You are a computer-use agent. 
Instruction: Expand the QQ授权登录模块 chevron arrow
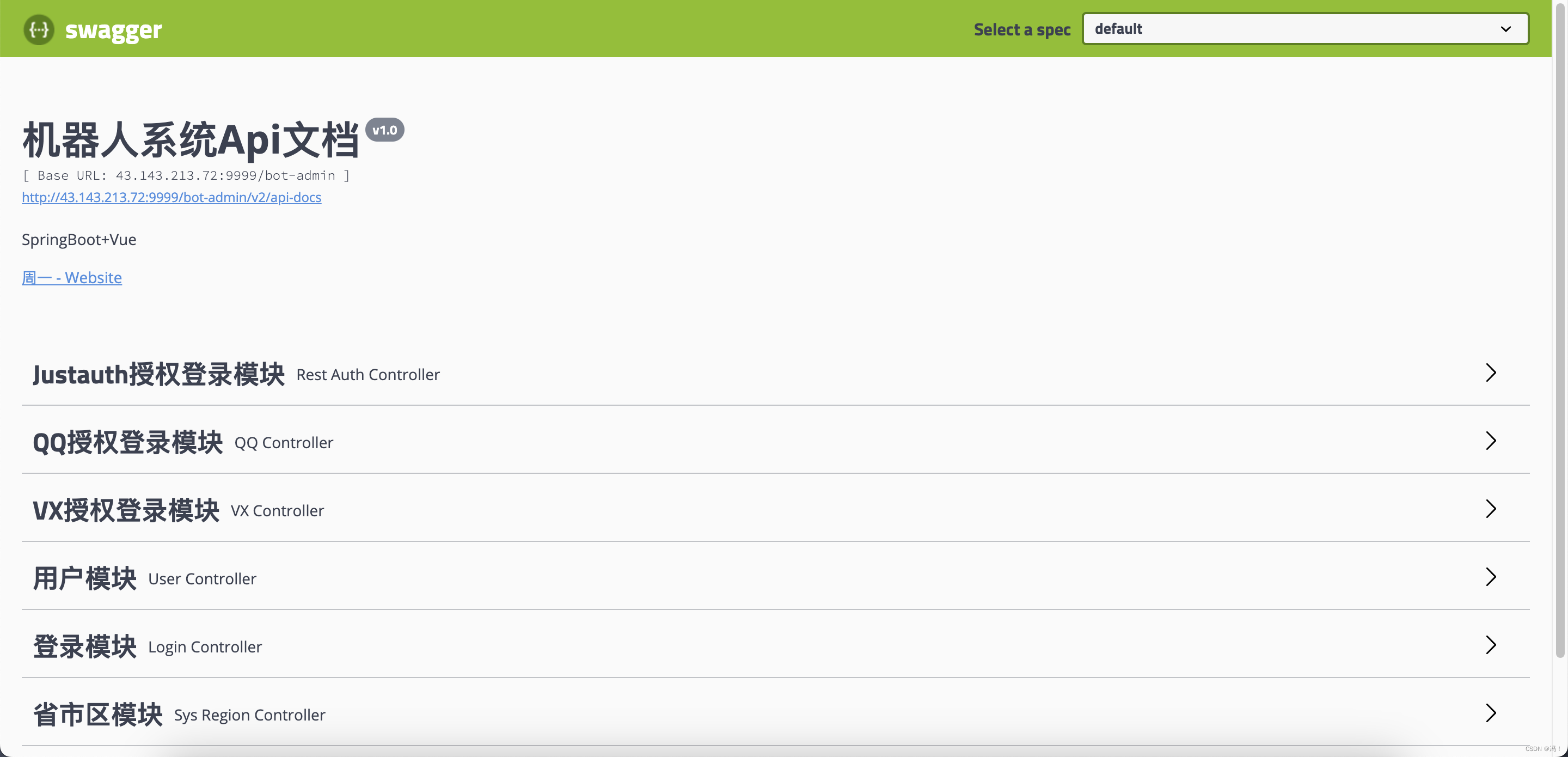click(x=1491, y=441)
